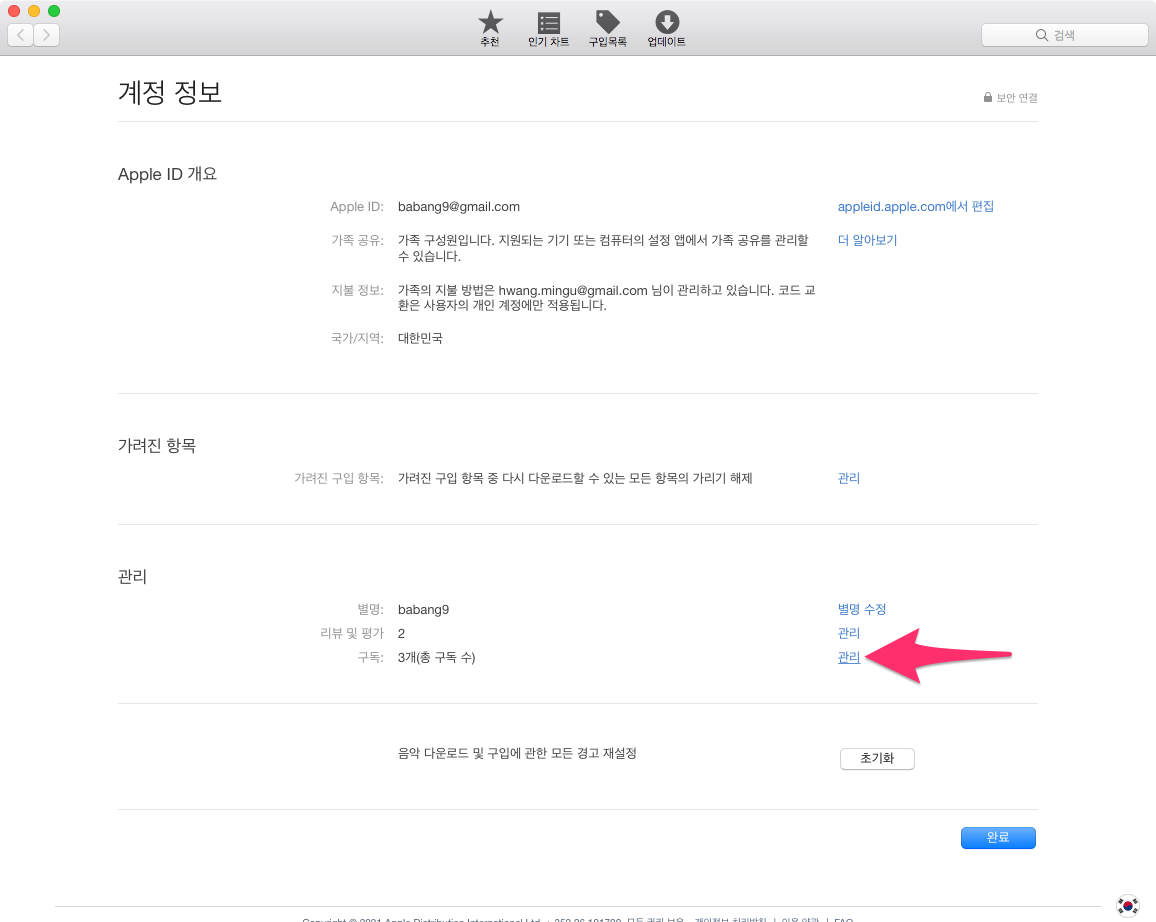Open appleid.apple.com에서 편집 link
Screen dimensions: 1156x922
tap(916, 206)
